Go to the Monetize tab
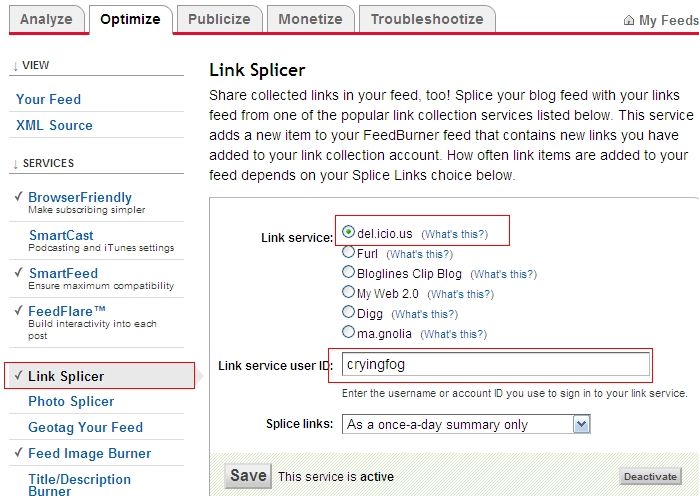Screen dimensions: 699x496 pos(310,19)
